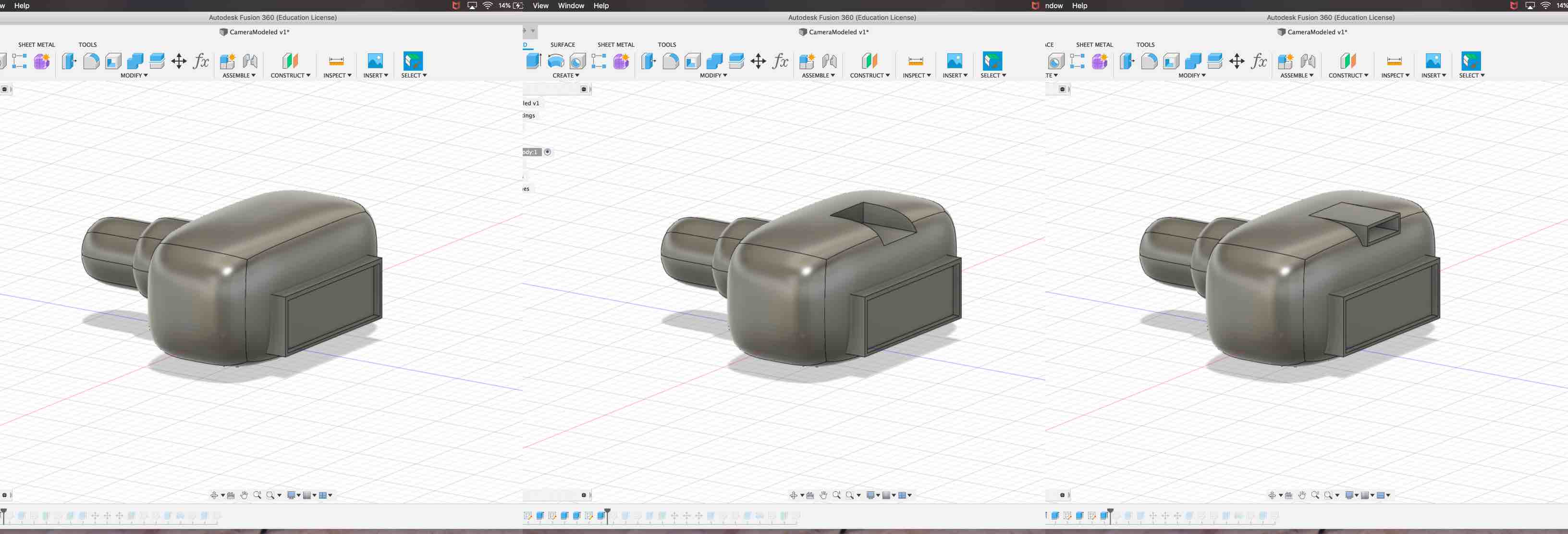Viewport: 1568px width, 534px height.
Task: Open INSPECT dropdown in middle window
Action: pyautogui.click(x=916, y=75)
